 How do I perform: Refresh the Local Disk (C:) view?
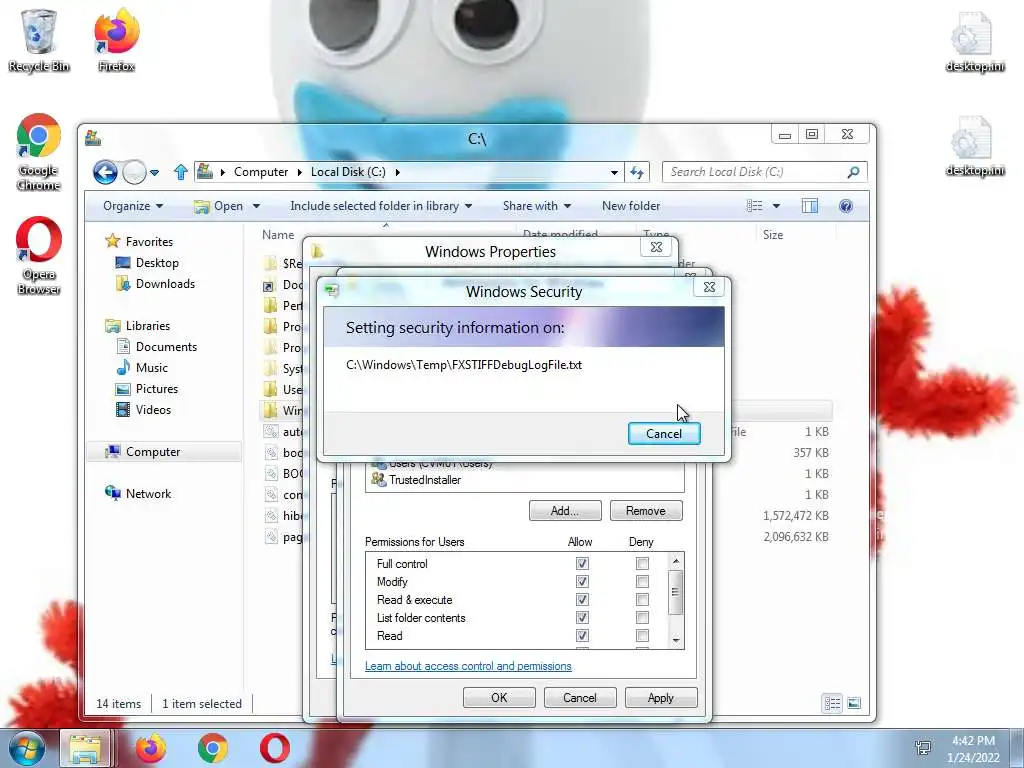click(636, 172)
